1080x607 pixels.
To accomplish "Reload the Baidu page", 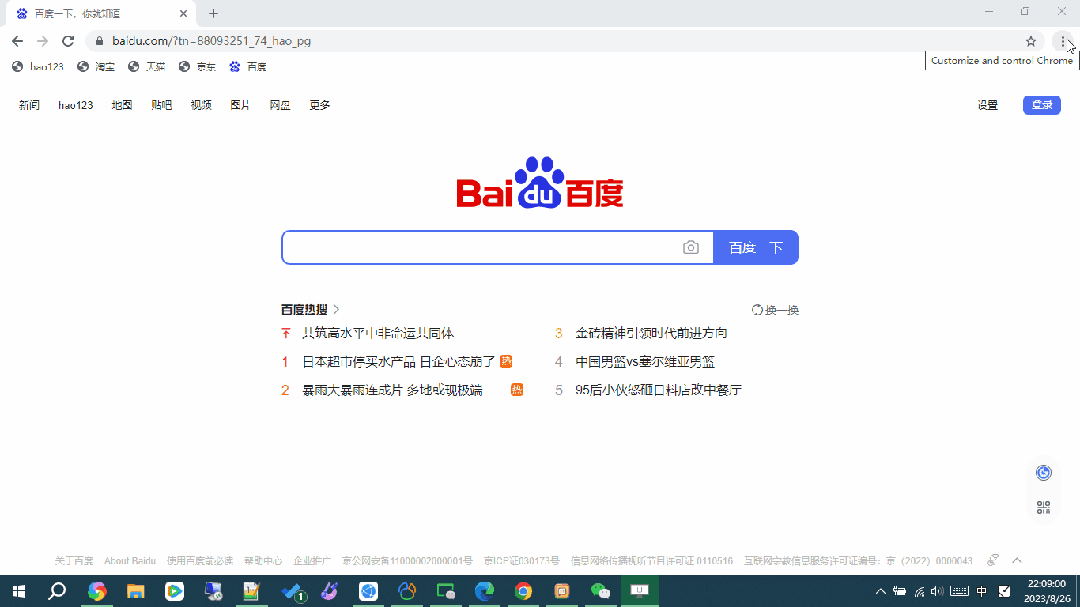I will point(68,41).
